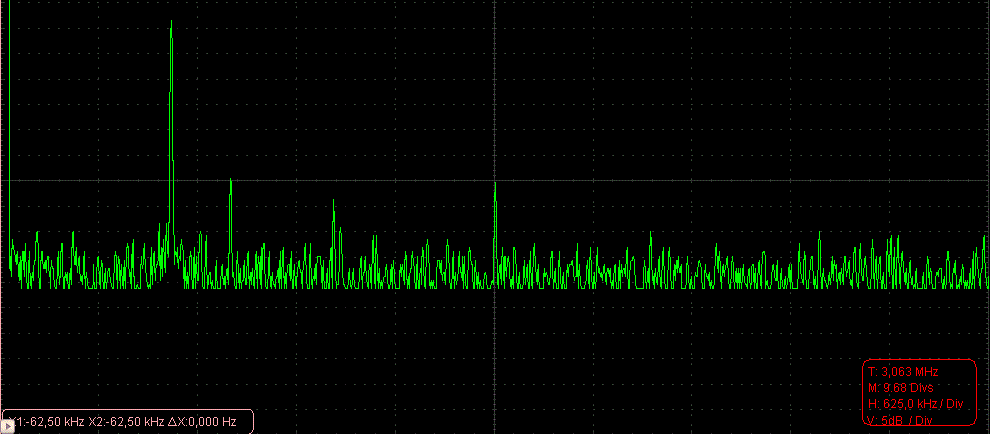Click the cursor readout bar at the bottom
This screenshot has height=434, width=990.
click(127, 422)
